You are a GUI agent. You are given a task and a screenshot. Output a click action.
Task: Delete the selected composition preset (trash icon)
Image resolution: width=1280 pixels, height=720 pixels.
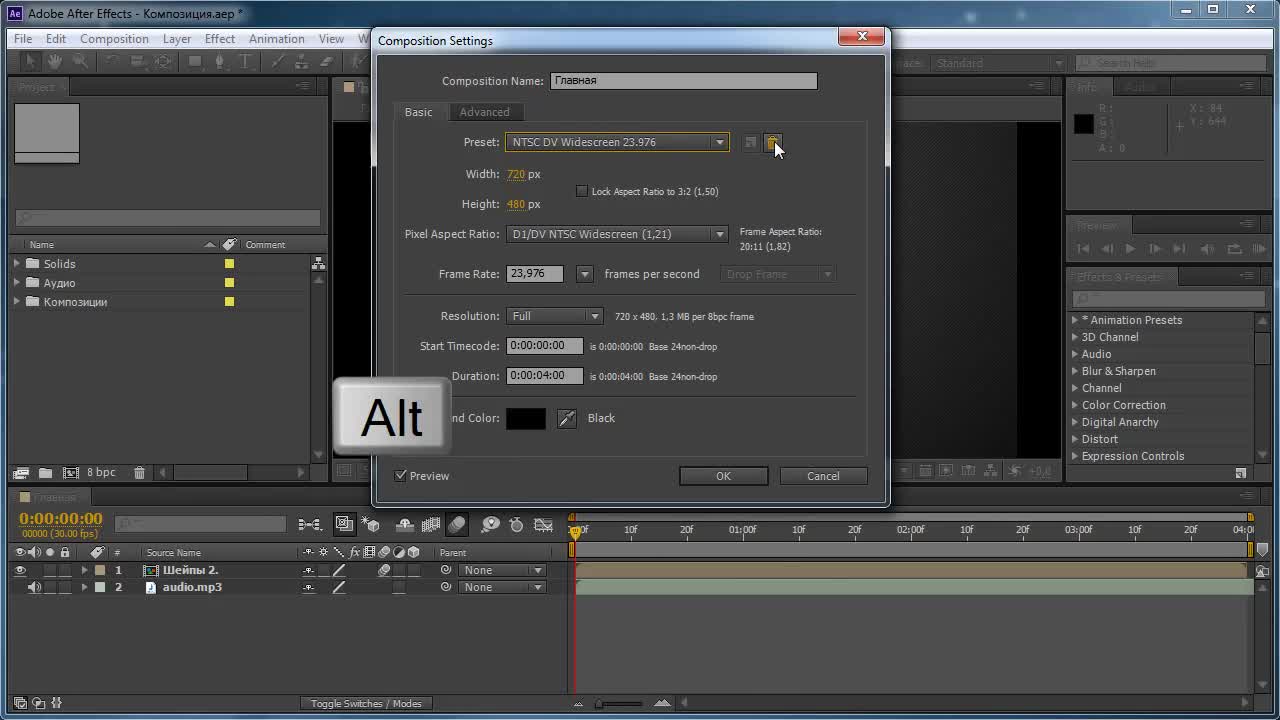click(x=772, y=142)
